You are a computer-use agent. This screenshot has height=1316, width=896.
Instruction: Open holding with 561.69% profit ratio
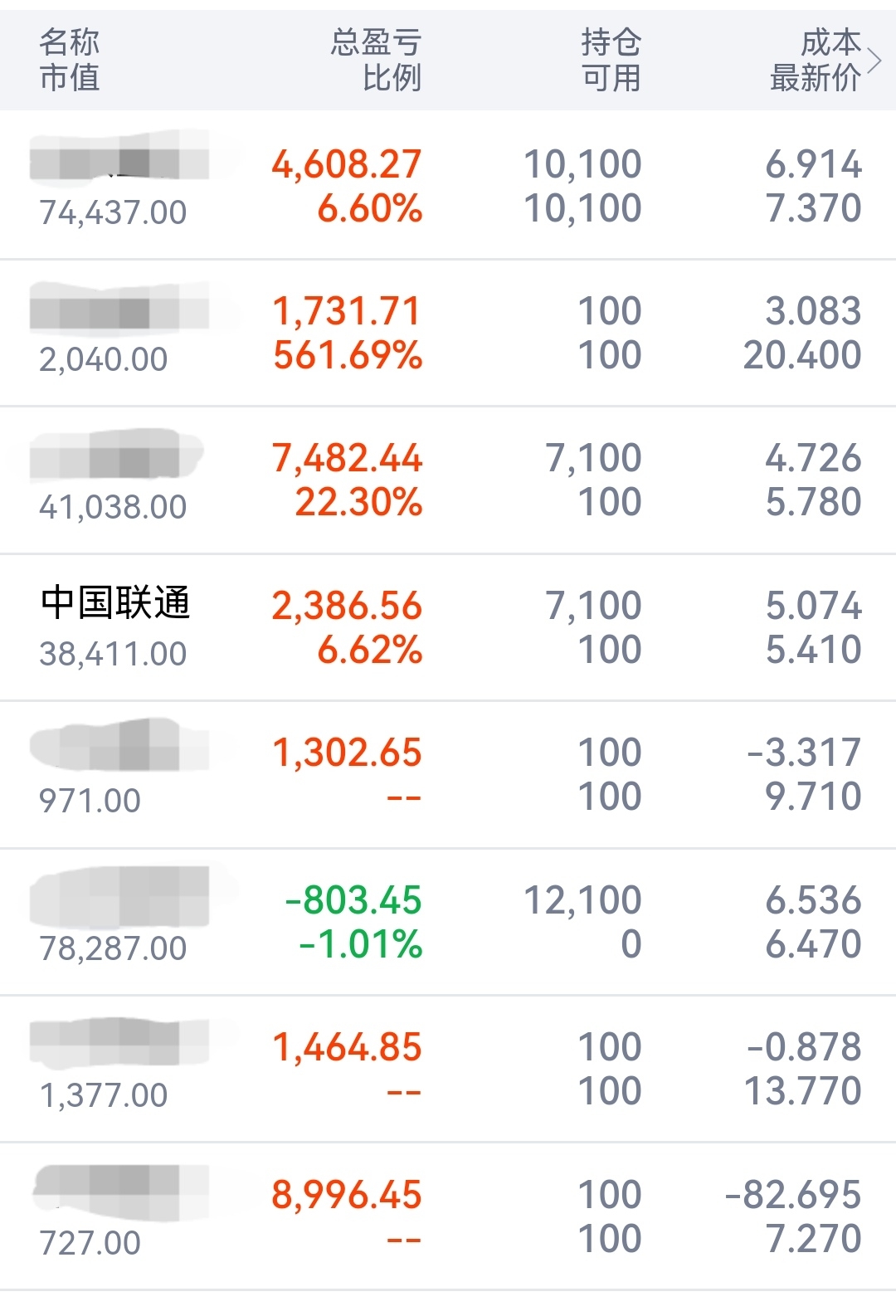[x=448, y=333]
